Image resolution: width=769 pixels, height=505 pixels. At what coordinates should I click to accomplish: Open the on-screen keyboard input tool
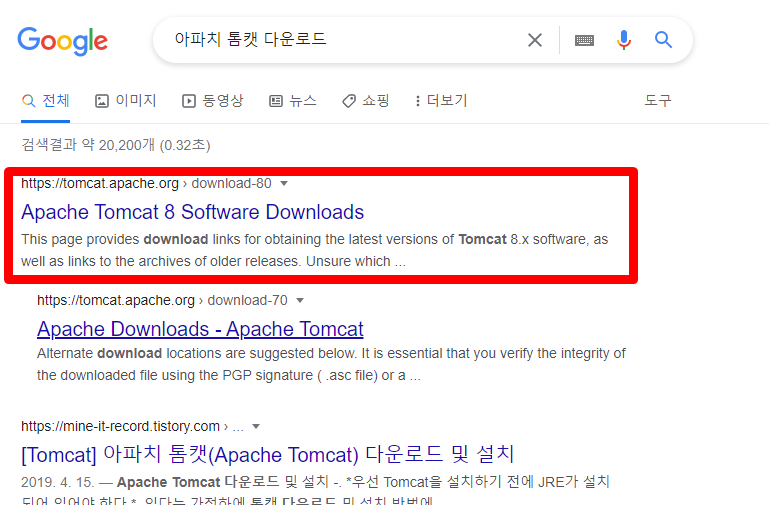(584, 40)
